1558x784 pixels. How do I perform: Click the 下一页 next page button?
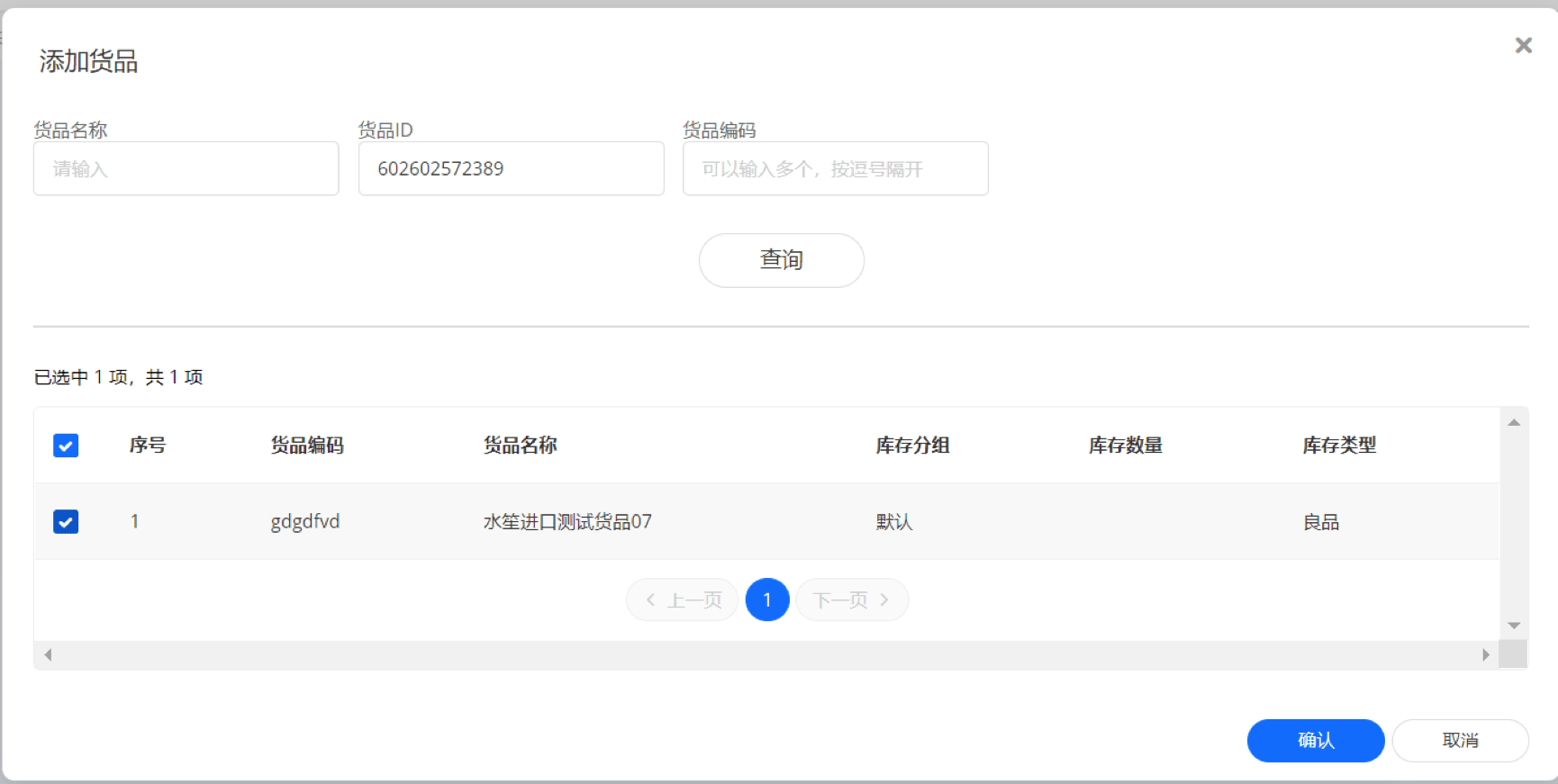852,600
